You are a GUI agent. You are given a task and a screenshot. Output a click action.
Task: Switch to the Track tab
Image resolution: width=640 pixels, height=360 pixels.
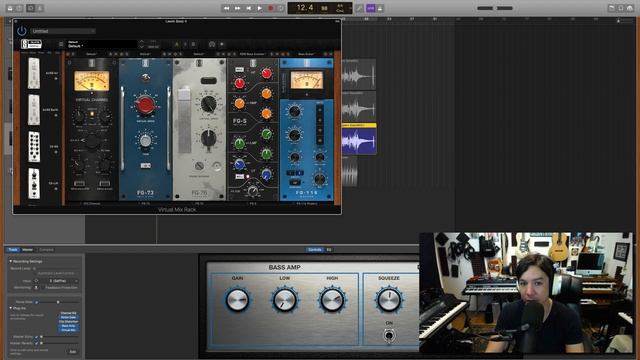[x=13, y=249]
